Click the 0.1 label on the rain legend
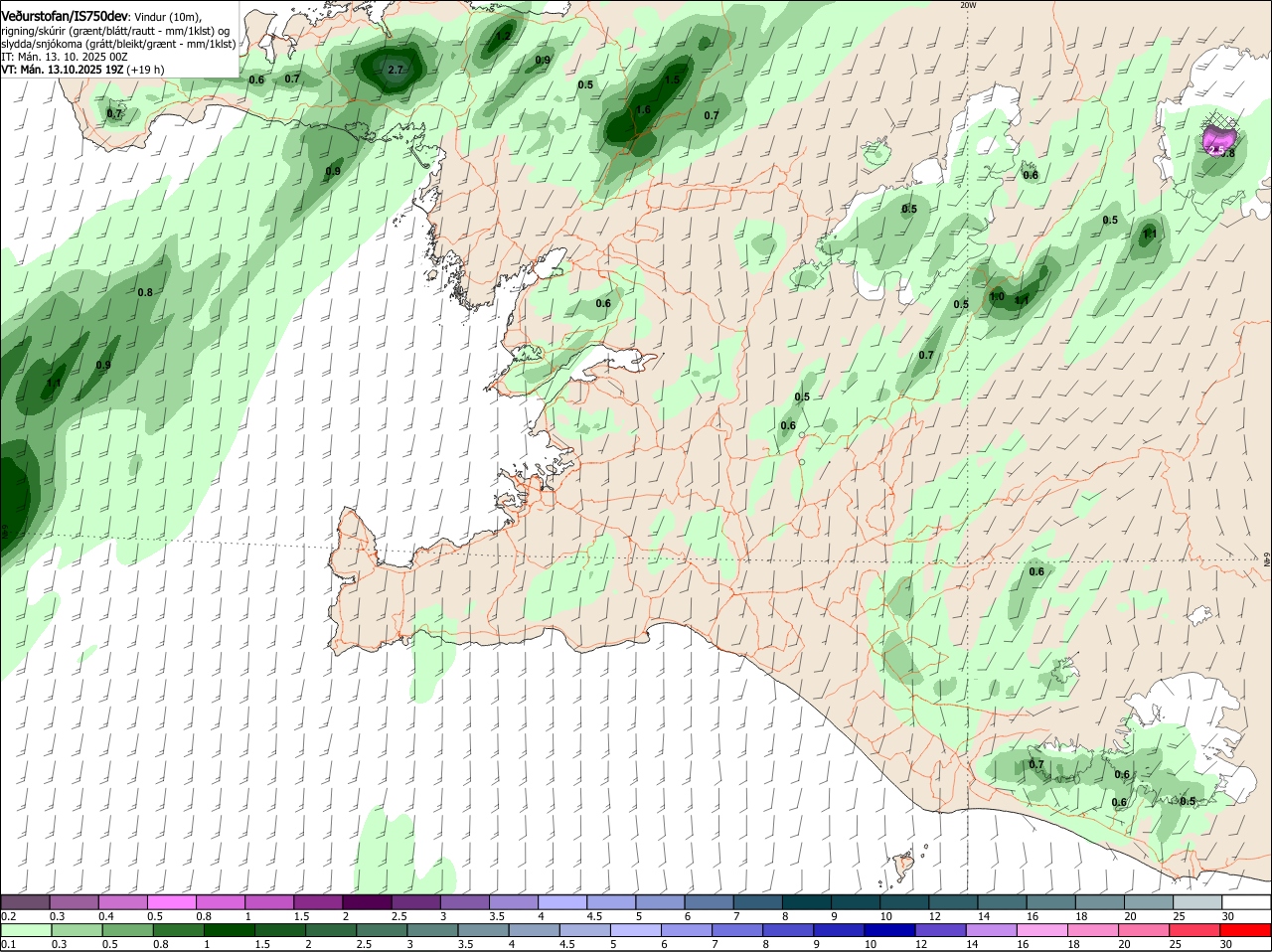Viewport: 1272px width, 952px height. point(9,944)
